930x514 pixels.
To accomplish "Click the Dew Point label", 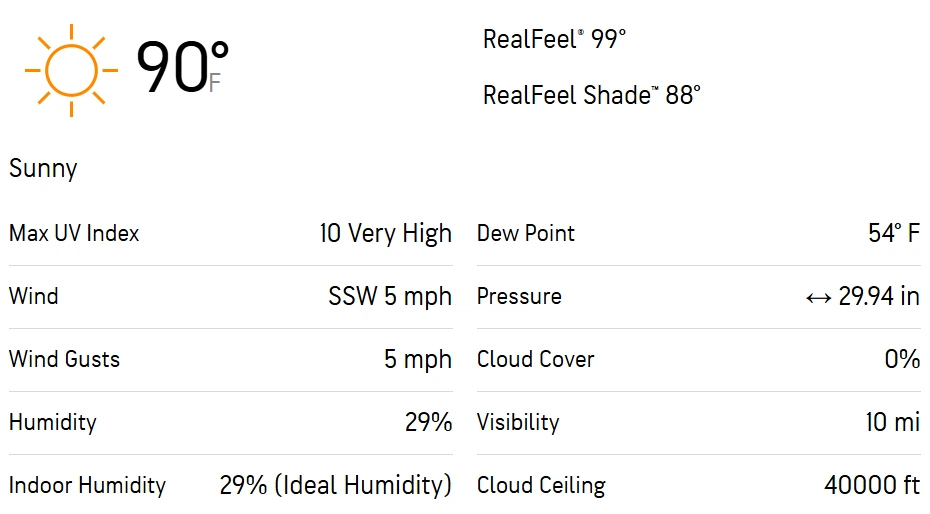I will (x=526, y=233).
